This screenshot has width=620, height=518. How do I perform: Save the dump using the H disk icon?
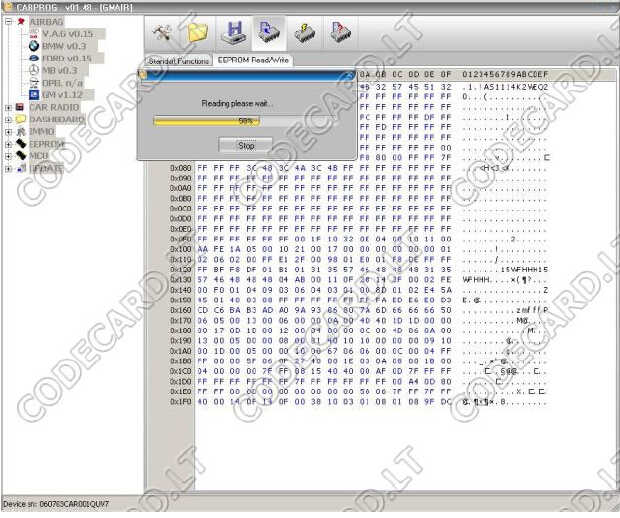coord(234,33)
